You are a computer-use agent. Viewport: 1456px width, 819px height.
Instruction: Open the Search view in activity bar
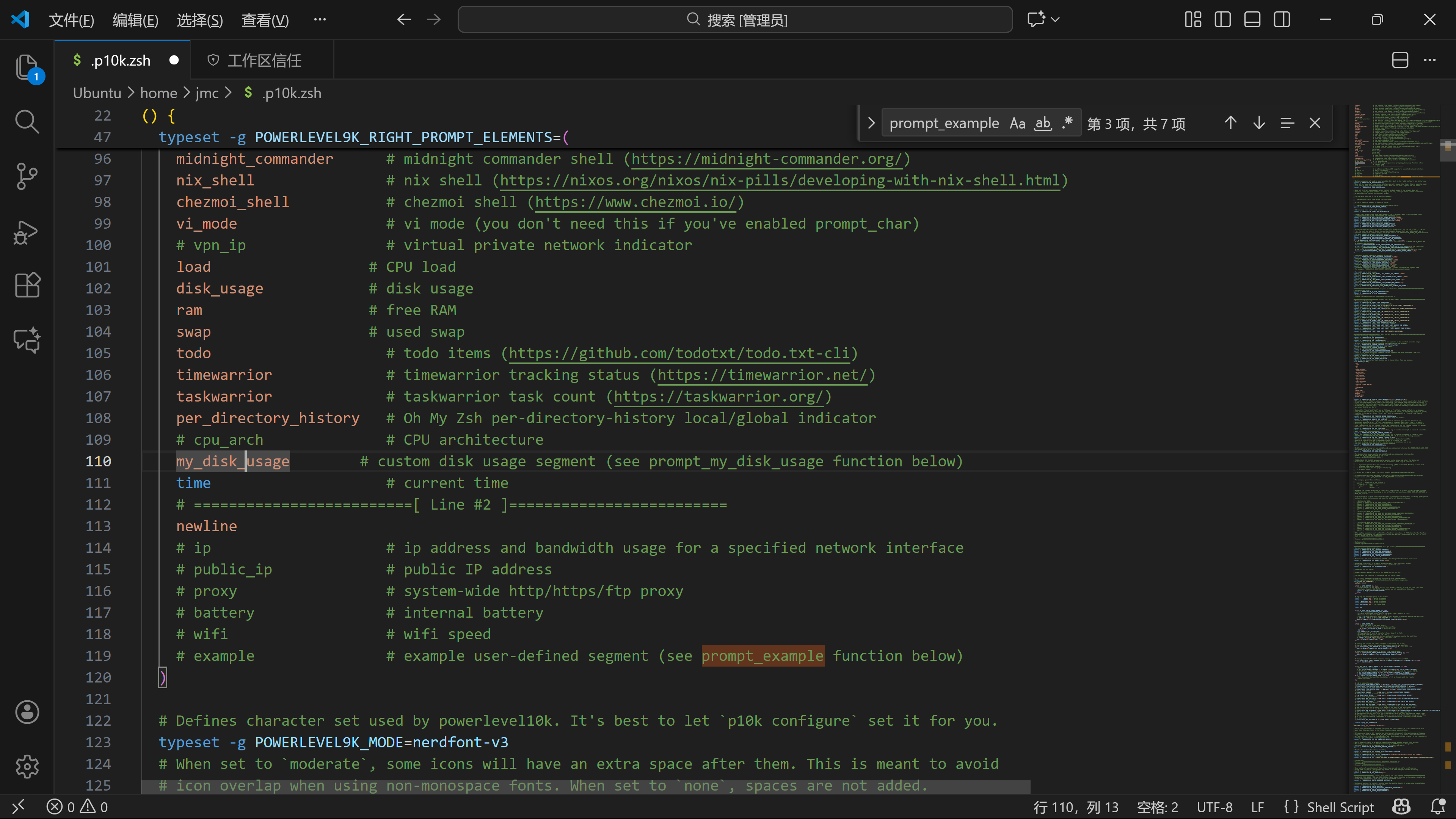click(x=27, y=121)
